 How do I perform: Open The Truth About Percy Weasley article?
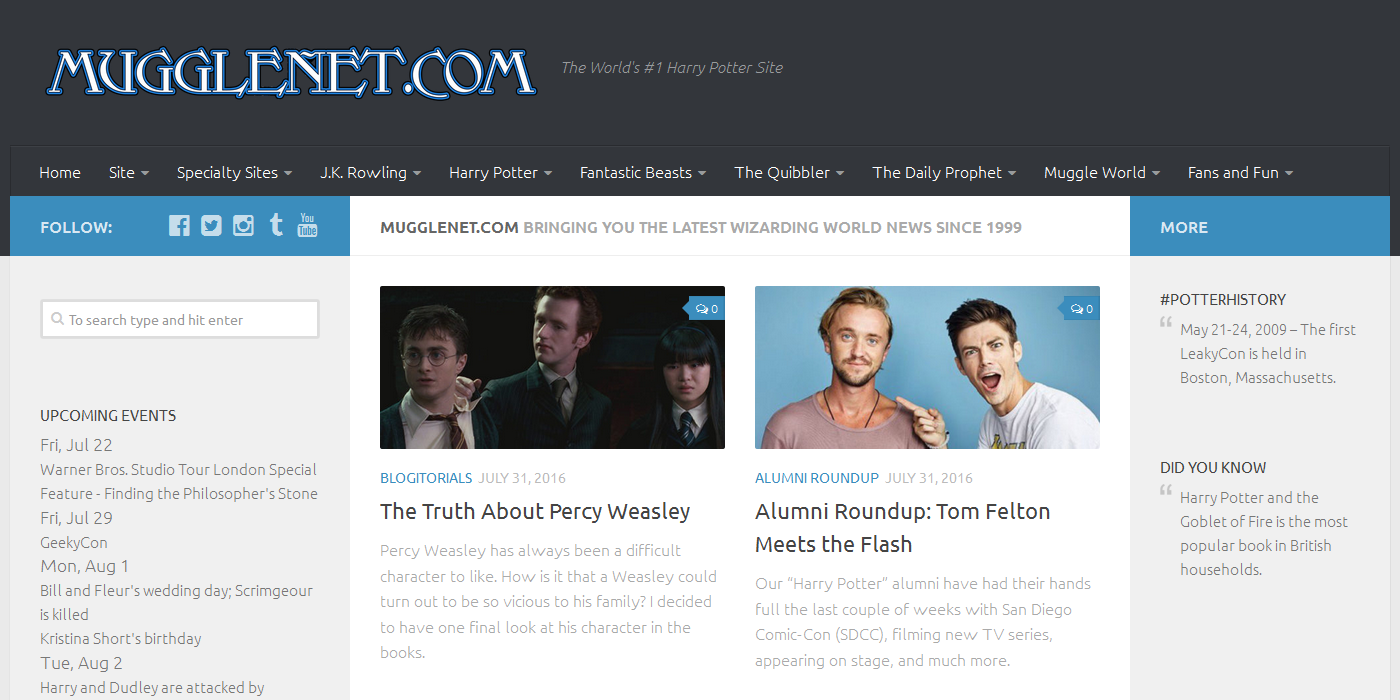(x=535, y=511)
